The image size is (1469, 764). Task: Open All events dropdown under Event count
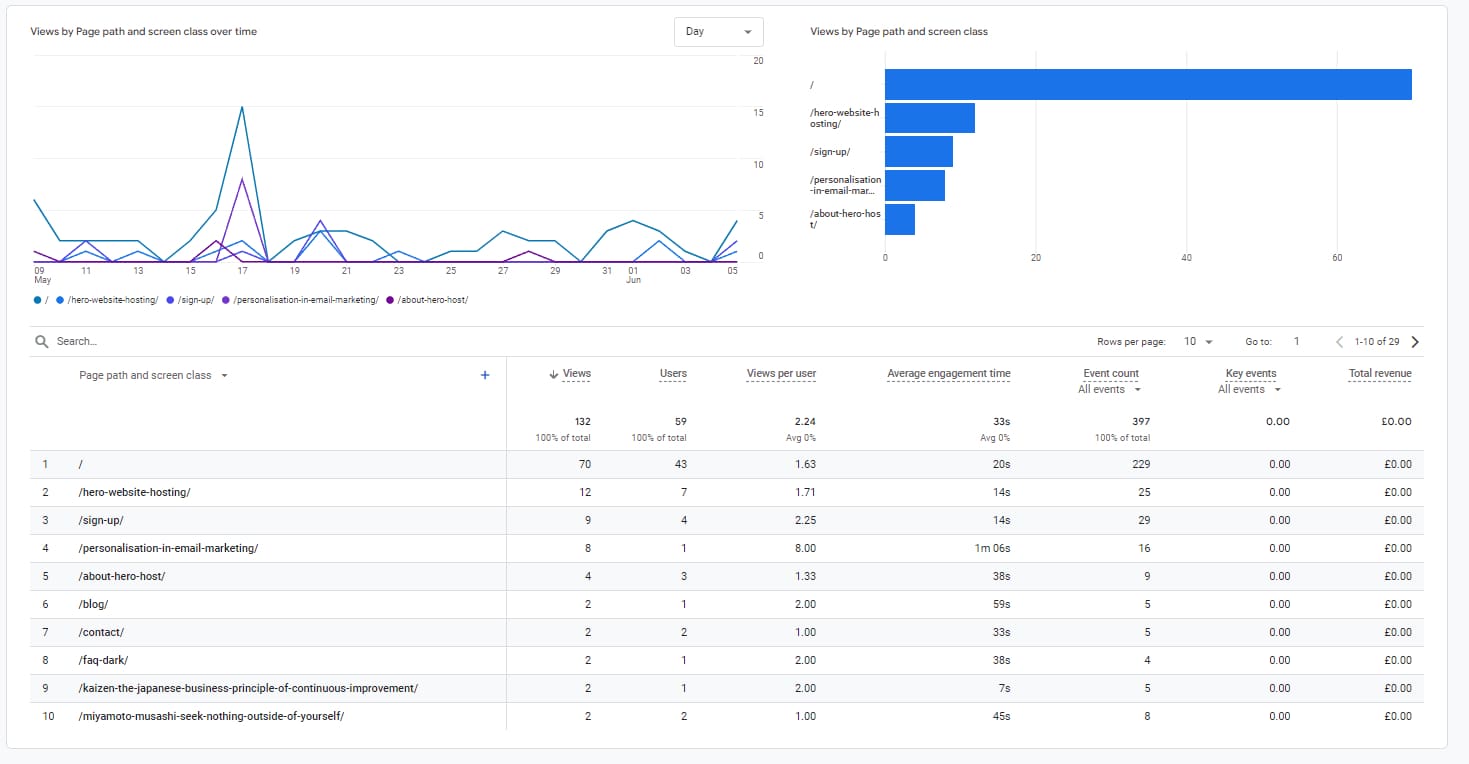point(1109,390)
